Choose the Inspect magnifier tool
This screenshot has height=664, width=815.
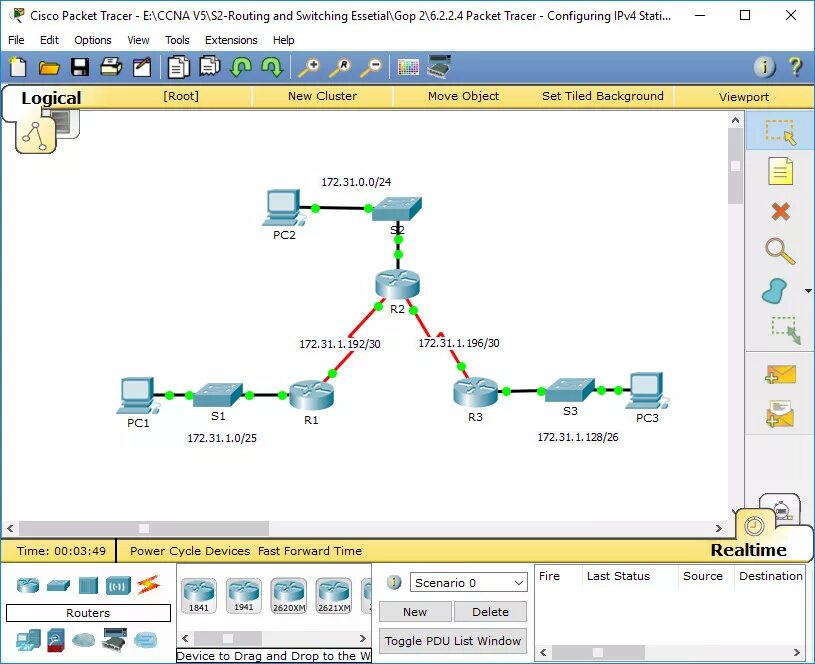780,251
